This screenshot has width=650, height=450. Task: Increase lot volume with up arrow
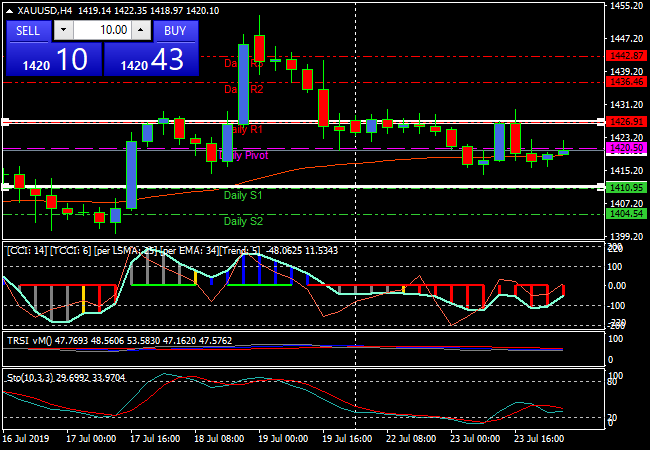click(141, 31)
